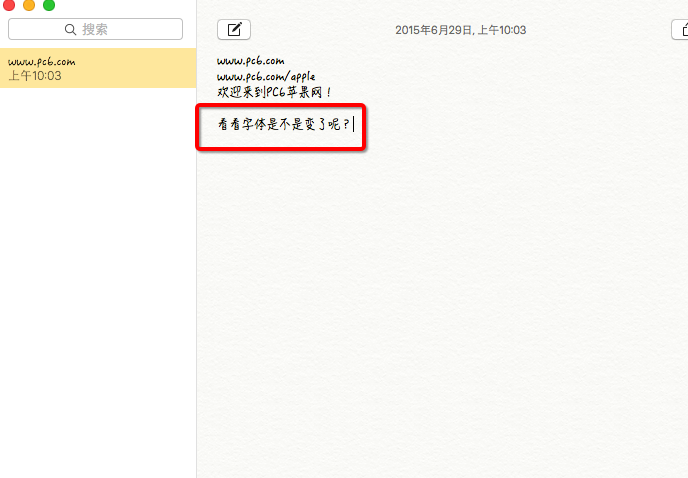Select the www.pc6.com note in sidebar

click(x=98, y=68)
